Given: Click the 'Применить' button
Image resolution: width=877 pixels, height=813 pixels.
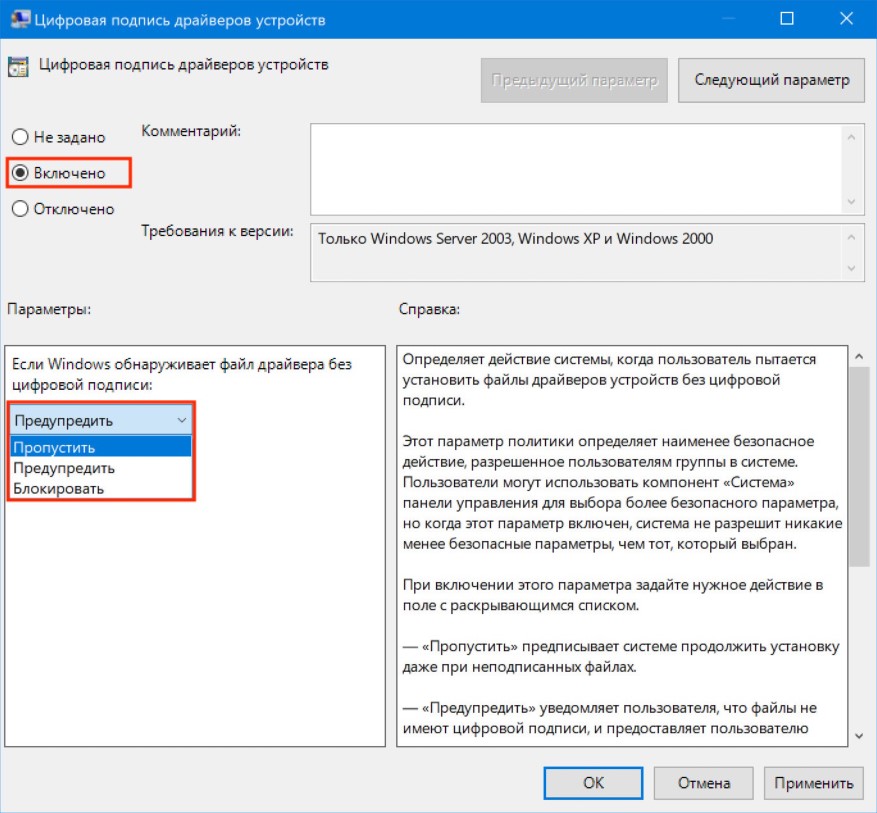Looking at the screenshot, I should pos(814,782).
